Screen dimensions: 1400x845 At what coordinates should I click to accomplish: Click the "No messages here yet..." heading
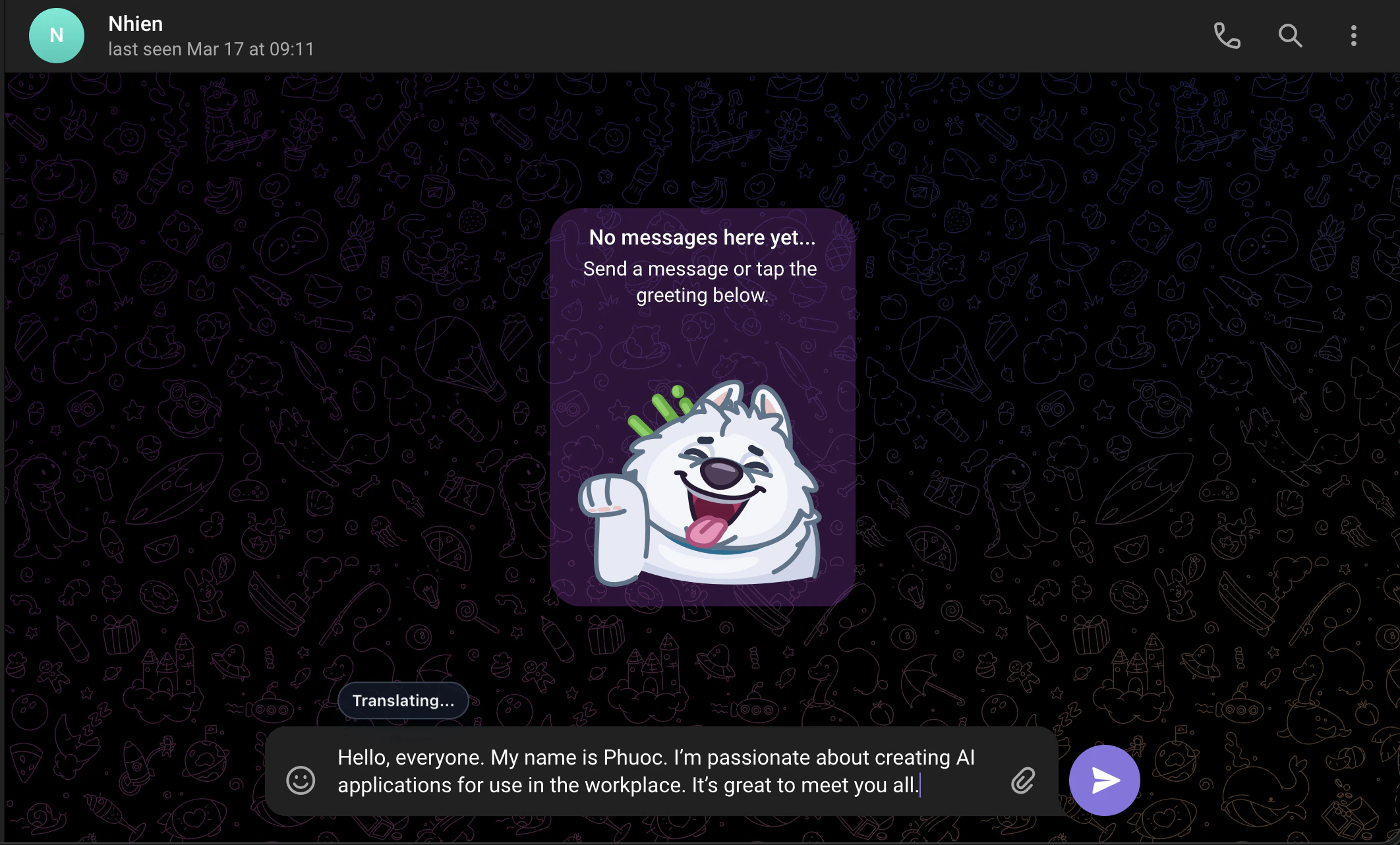point(702,237)
